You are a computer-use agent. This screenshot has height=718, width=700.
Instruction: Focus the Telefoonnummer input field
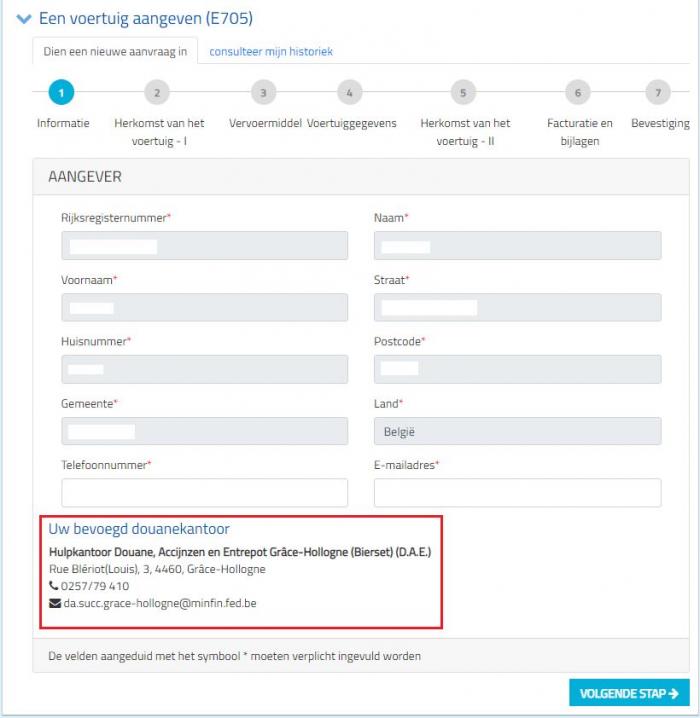click(205, 493)
